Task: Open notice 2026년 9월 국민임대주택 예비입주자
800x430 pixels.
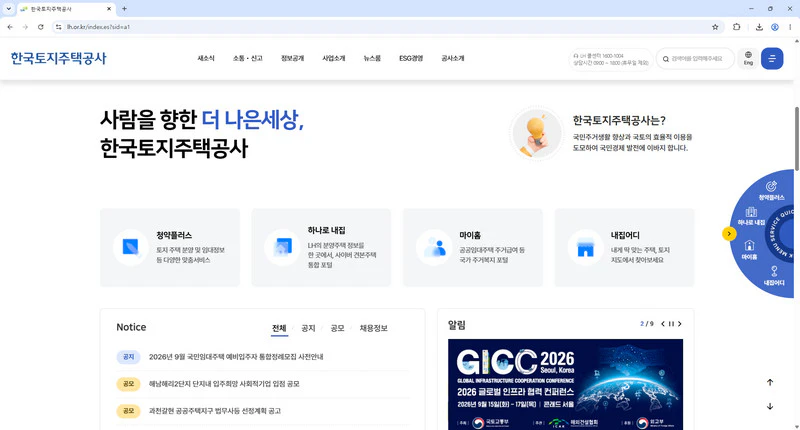Action: click(x=236, y=357)
